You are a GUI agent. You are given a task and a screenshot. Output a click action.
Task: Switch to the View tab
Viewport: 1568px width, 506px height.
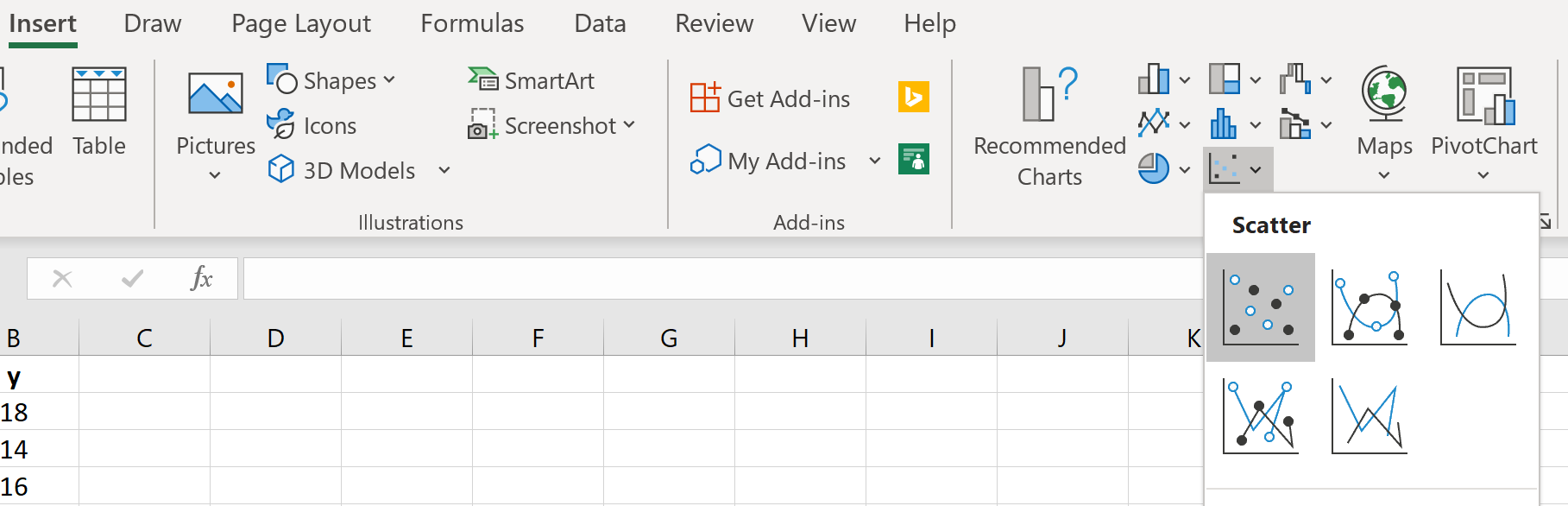(x=828, y=23)
